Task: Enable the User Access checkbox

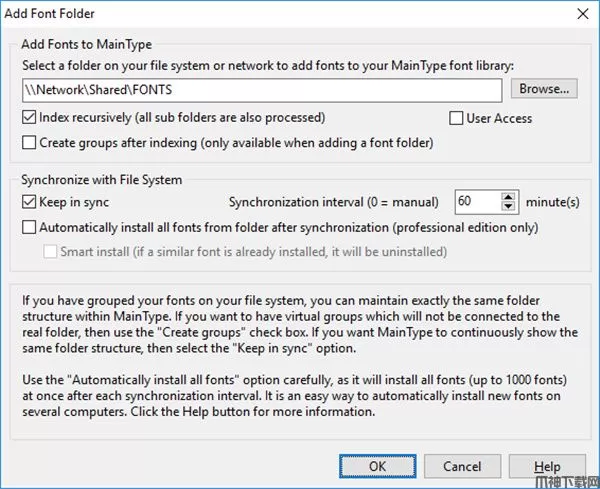Action: [x=456, y=118]
